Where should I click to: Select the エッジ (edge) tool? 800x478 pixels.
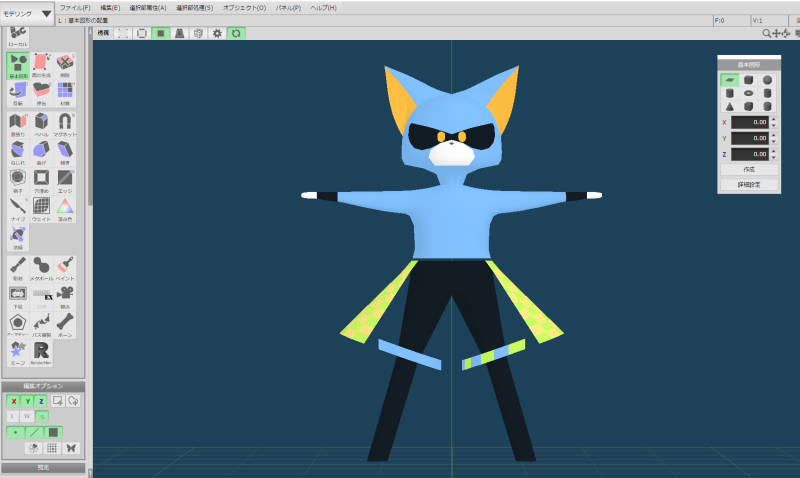tap(65, 181)
